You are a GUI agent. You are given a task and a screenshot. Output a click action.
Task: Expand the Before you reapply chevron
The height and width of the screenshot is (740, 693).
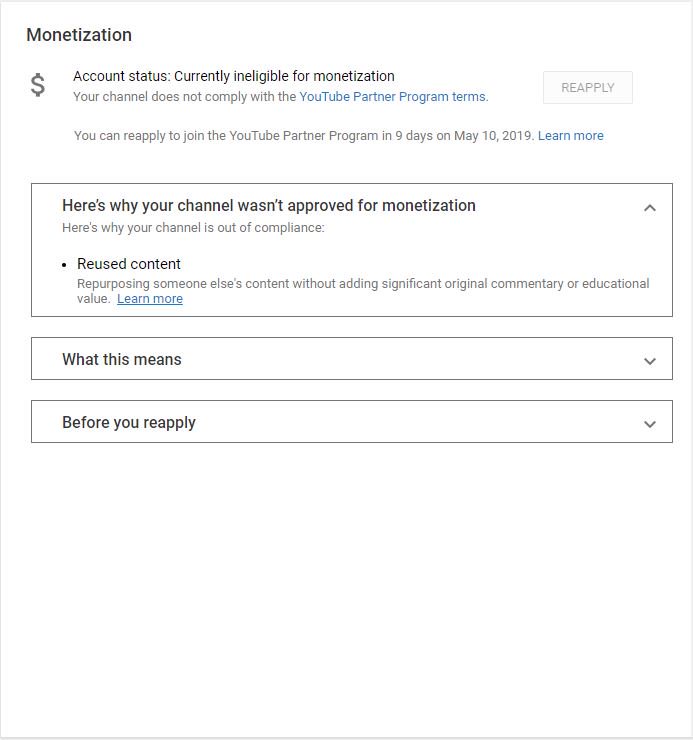click(x=650, y=424)
